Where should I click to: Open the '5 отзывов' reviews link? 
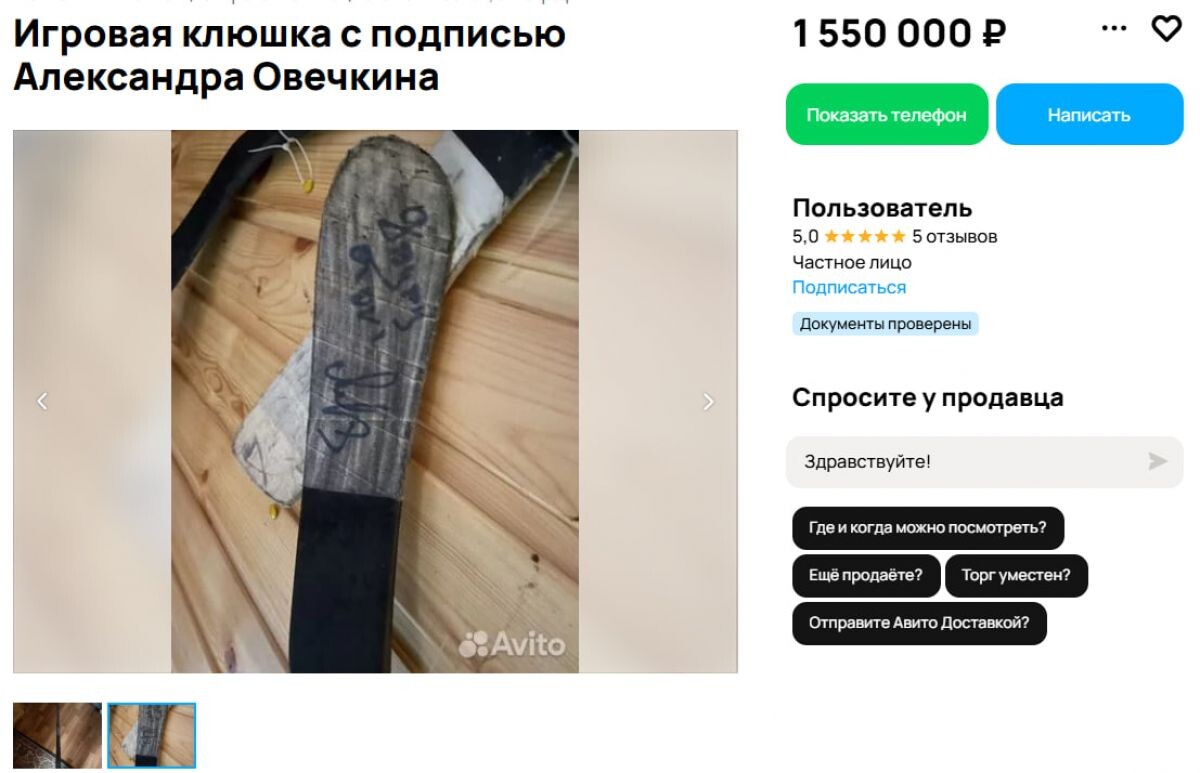coord(954,237)
